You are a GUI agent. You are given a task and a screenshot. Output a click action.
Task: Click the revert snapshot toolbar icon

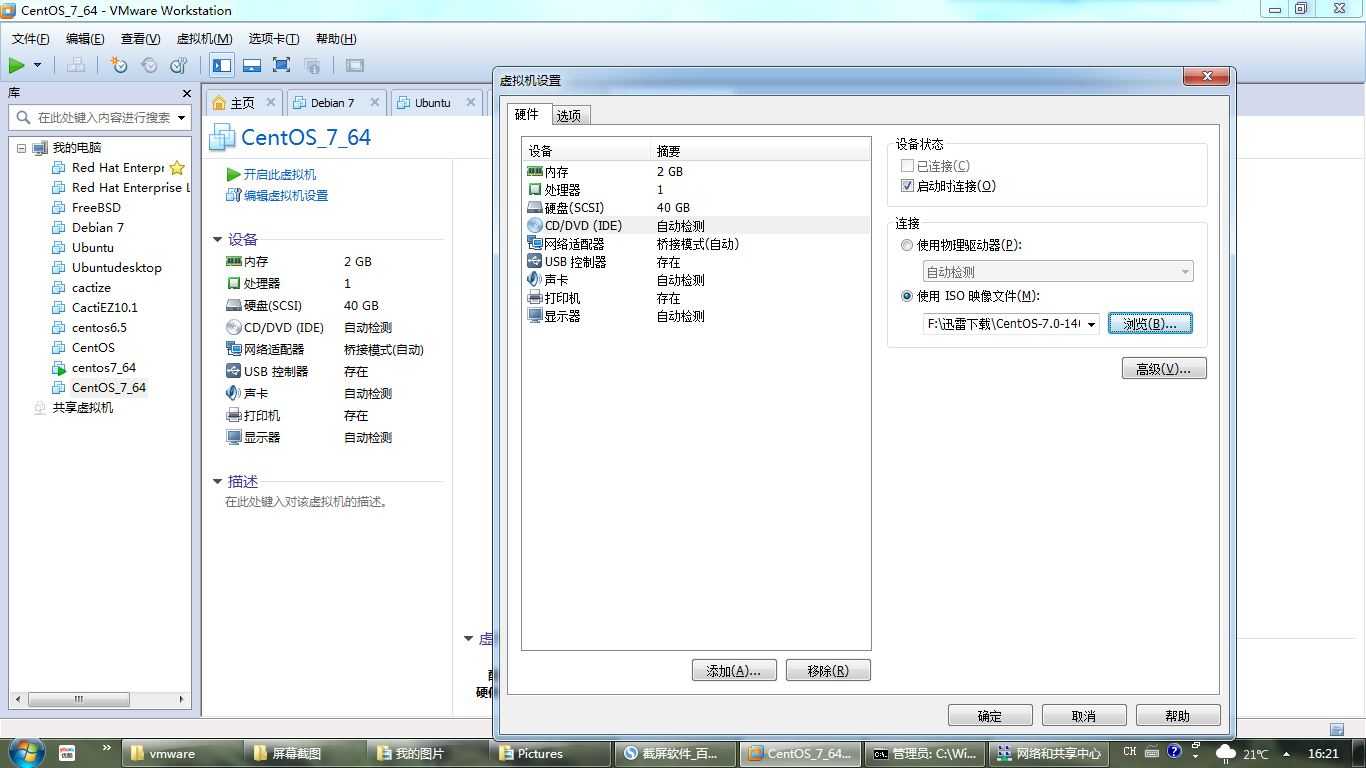pyautogui.click(x=149, y=65)
